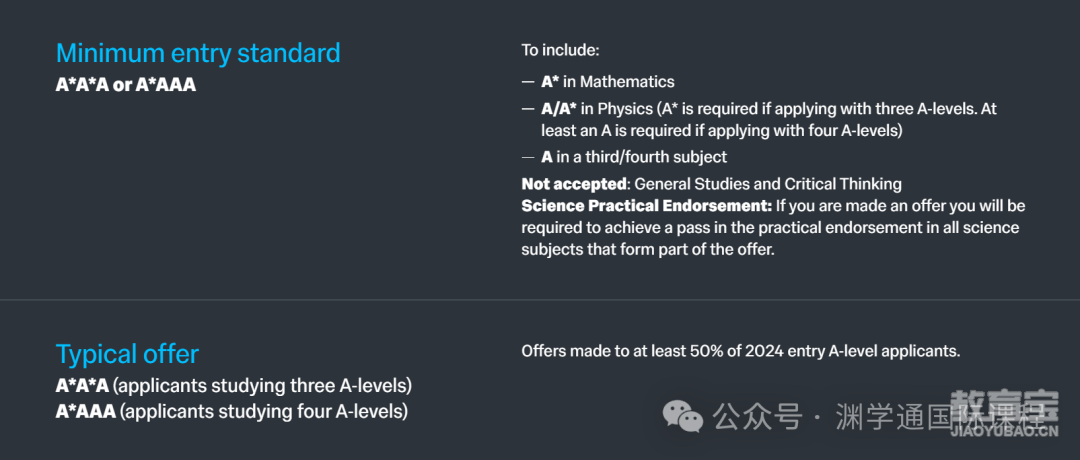Click 'subjects that form part of the offer' line
Viewport: 1080px width, 460px height.
(x=648, y=249)
